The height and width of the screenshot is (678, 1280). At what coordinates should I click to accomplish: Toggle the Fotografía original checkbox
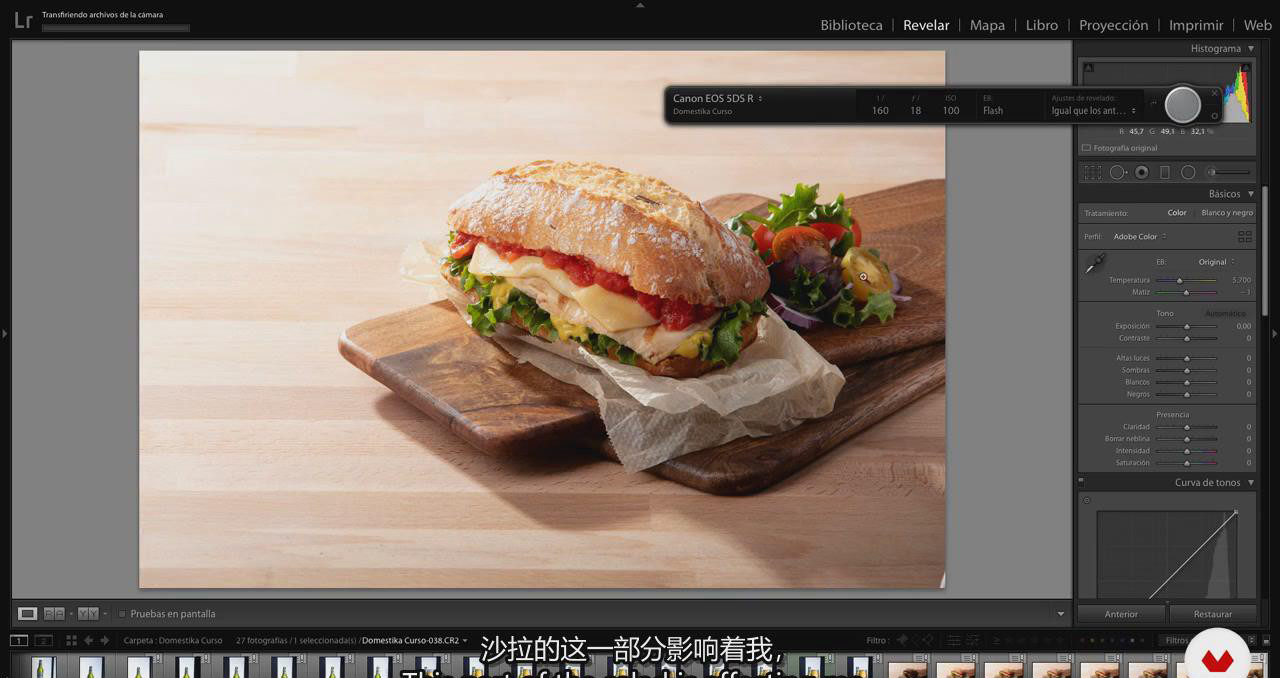1086,148
